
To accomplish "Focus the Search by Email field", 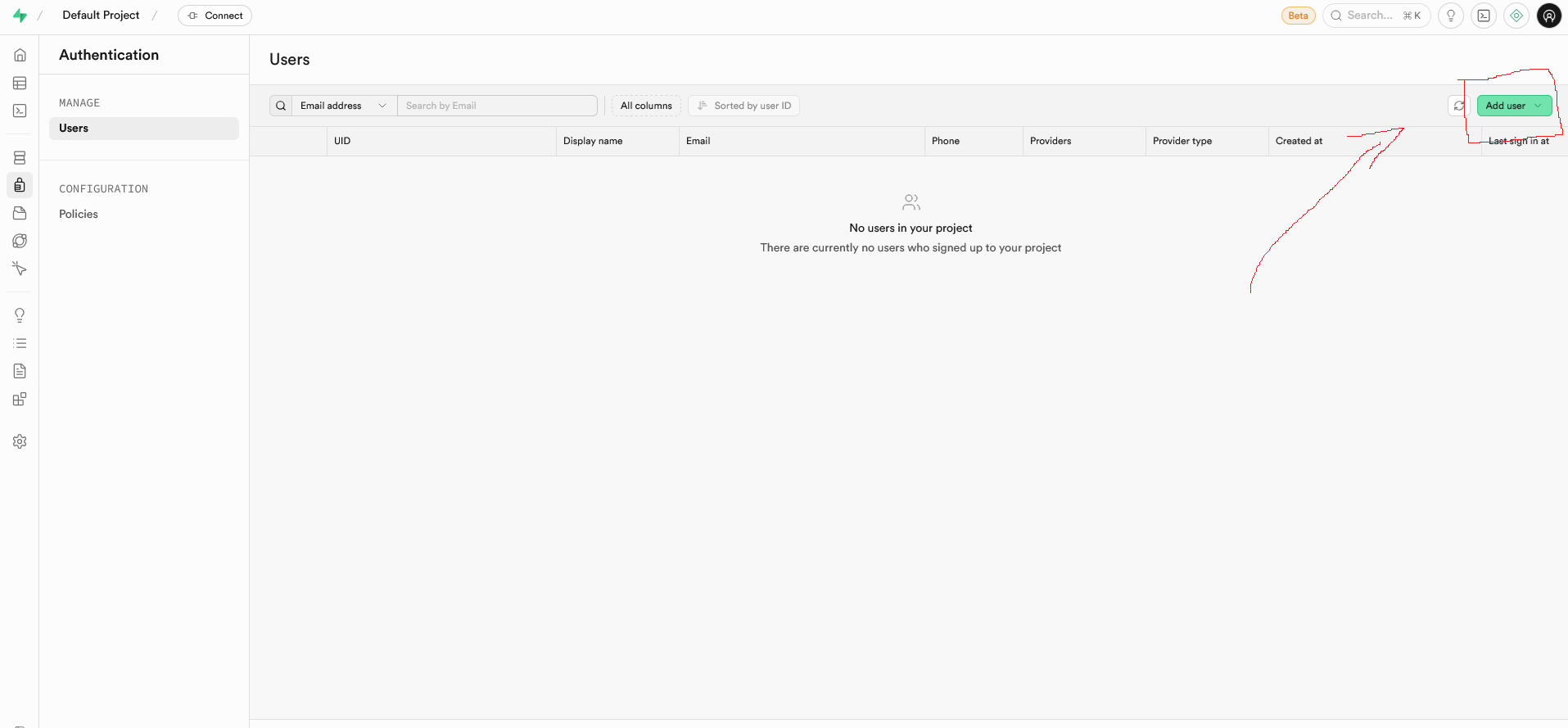I will click(497, 106).
